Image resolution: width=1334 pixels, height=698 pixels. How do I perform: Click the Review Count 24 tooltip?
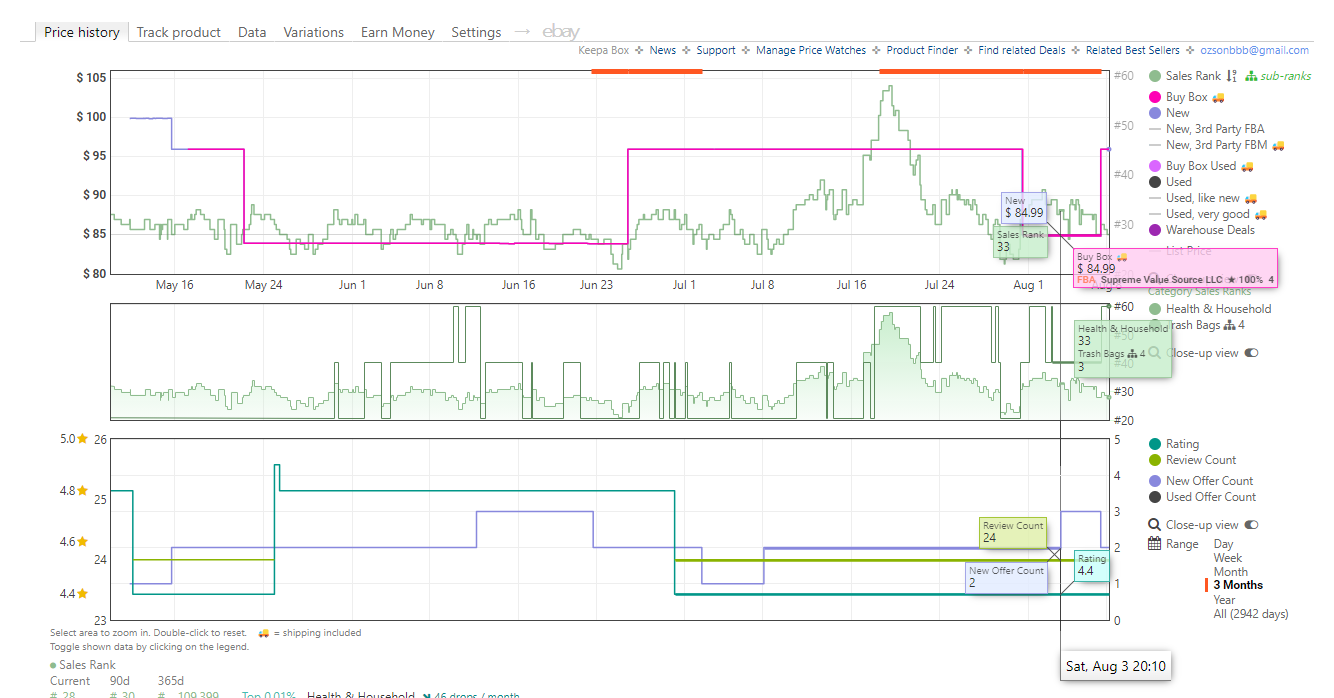tap(1013, 532)
